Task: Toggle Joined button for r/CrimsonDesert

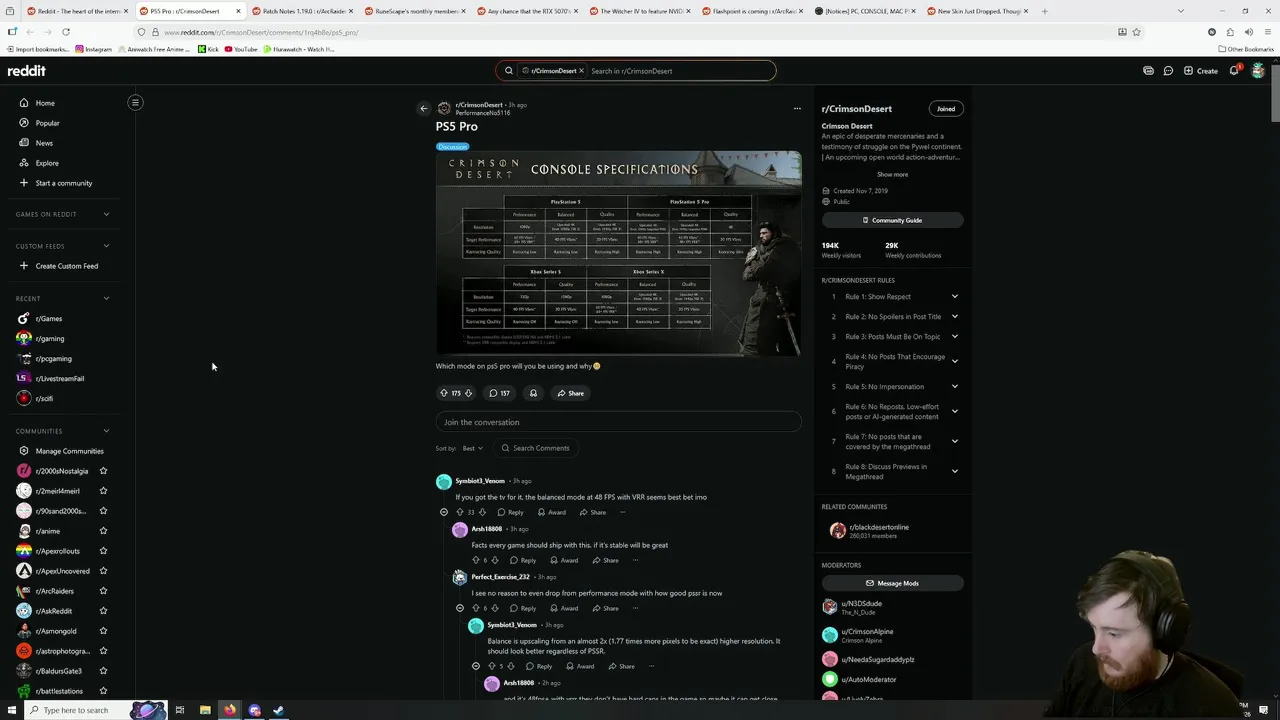Action: point(946,108)
